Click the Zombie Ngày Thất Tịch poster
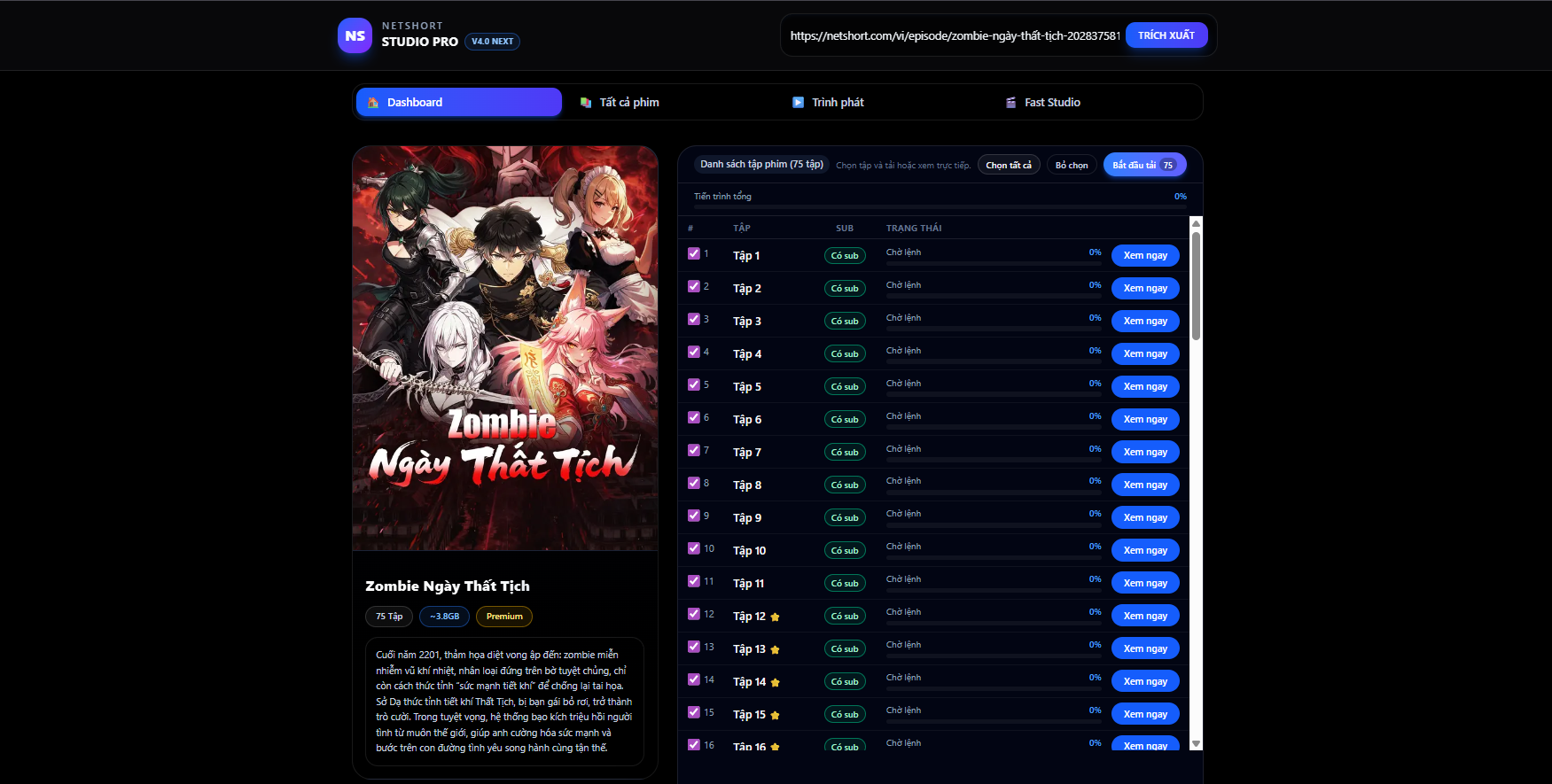The width and height of the screenshot is (1552, 784). (505, 348)
